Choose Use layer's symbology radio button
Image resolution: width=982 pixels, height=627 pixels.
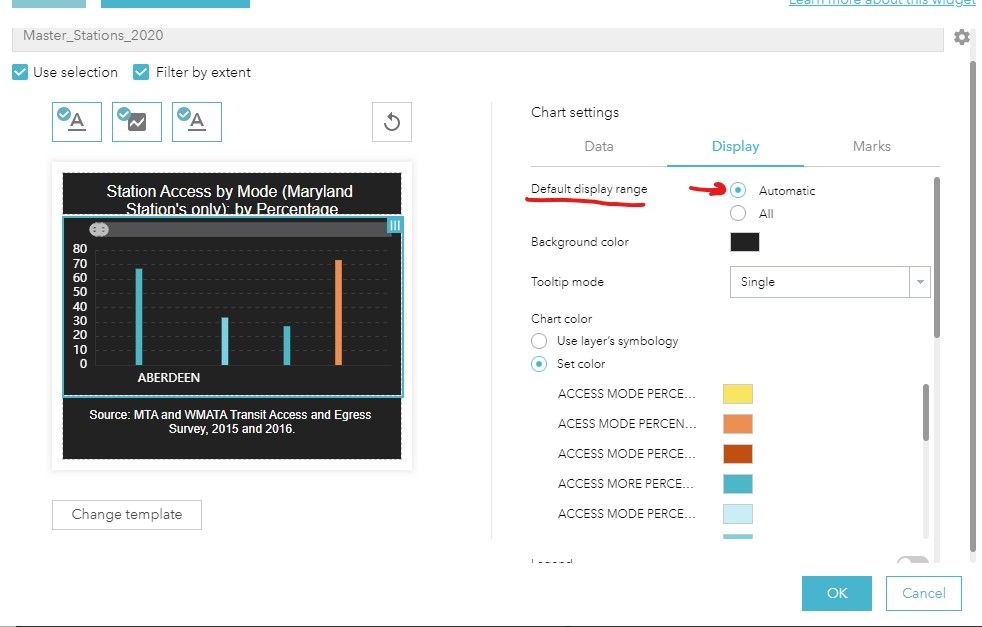click(539, 341)
